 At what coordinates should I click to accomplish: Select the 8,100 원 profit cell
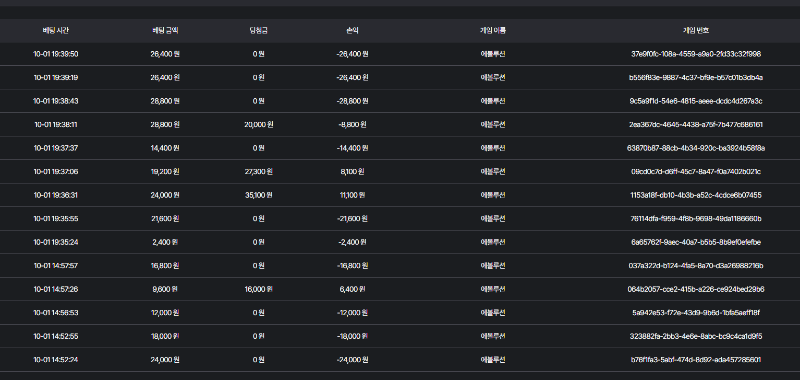click(x=352, y=171)
